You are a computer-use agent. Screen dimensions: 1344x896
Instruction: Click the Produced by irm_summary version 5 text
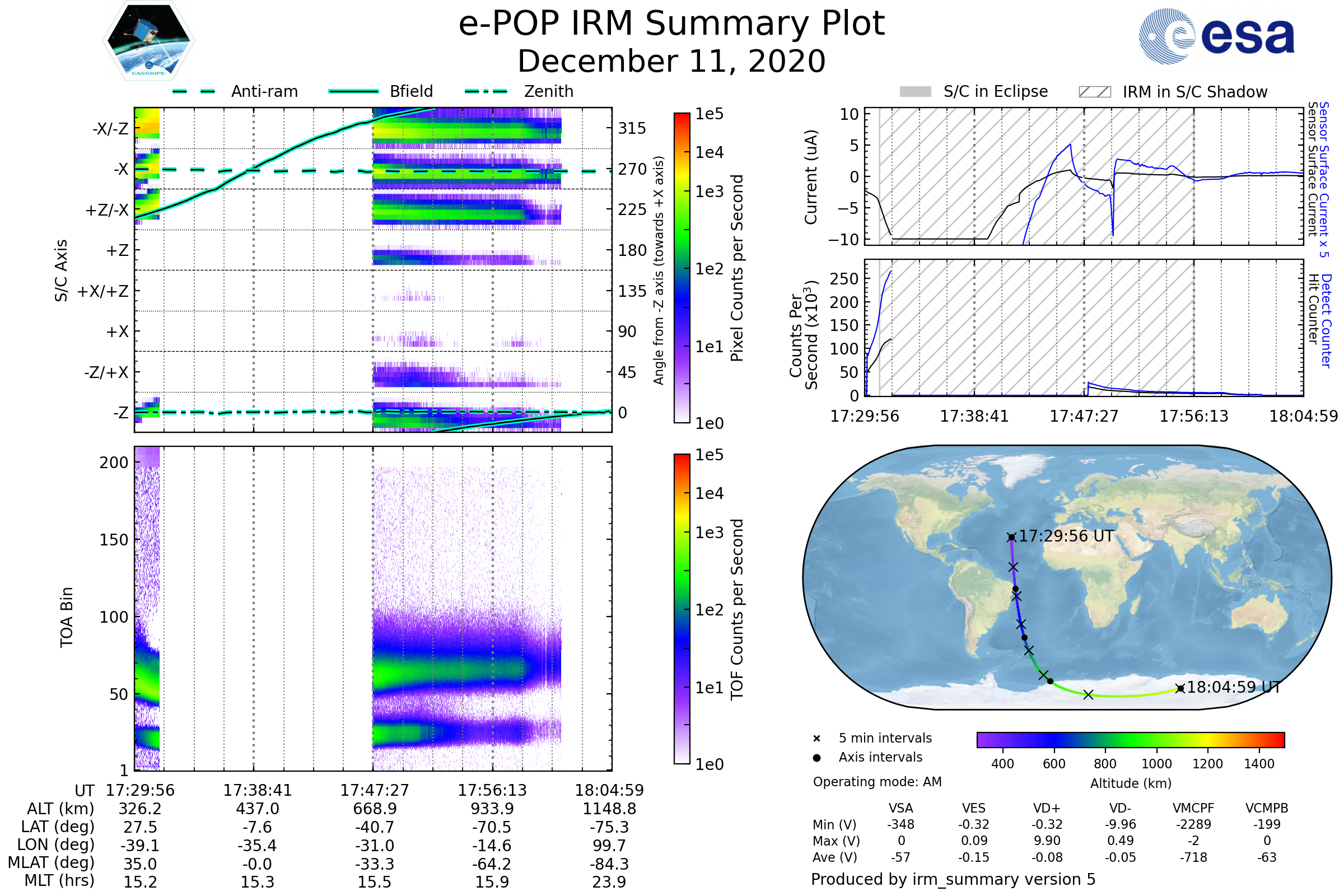[953, 879]
